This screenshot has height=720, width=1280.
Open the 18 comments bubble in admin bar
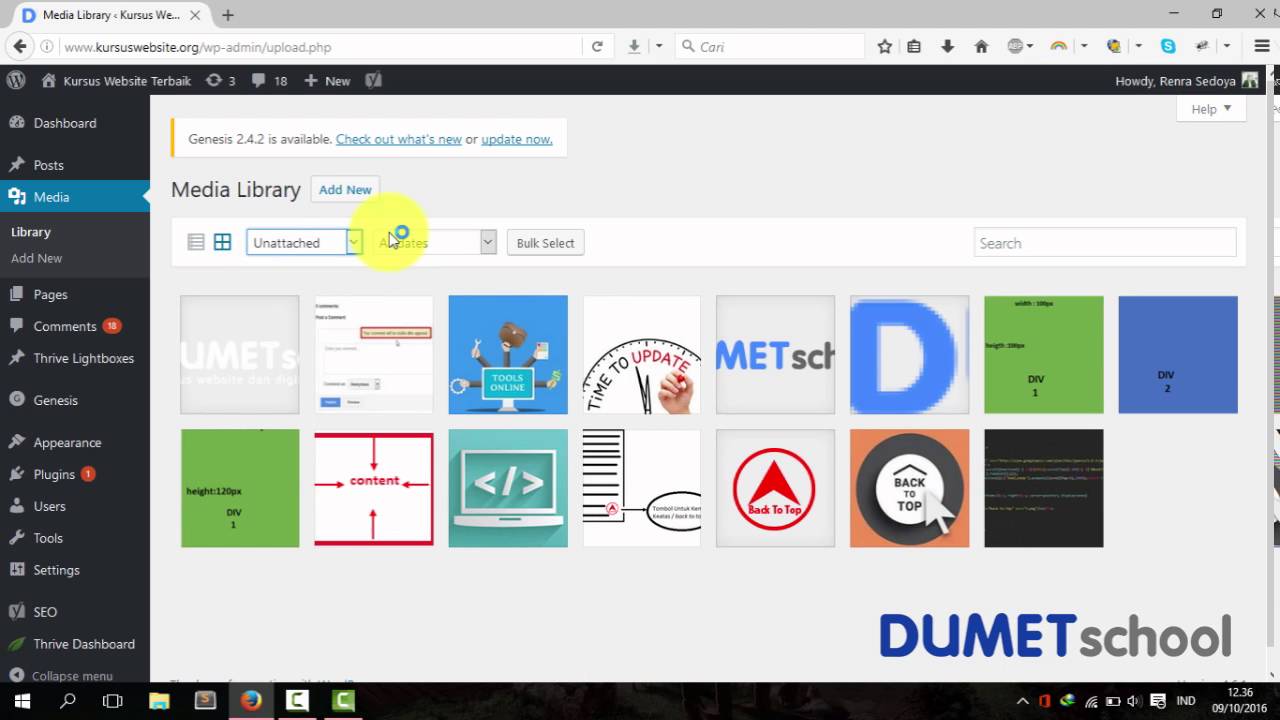coord(270,81)
